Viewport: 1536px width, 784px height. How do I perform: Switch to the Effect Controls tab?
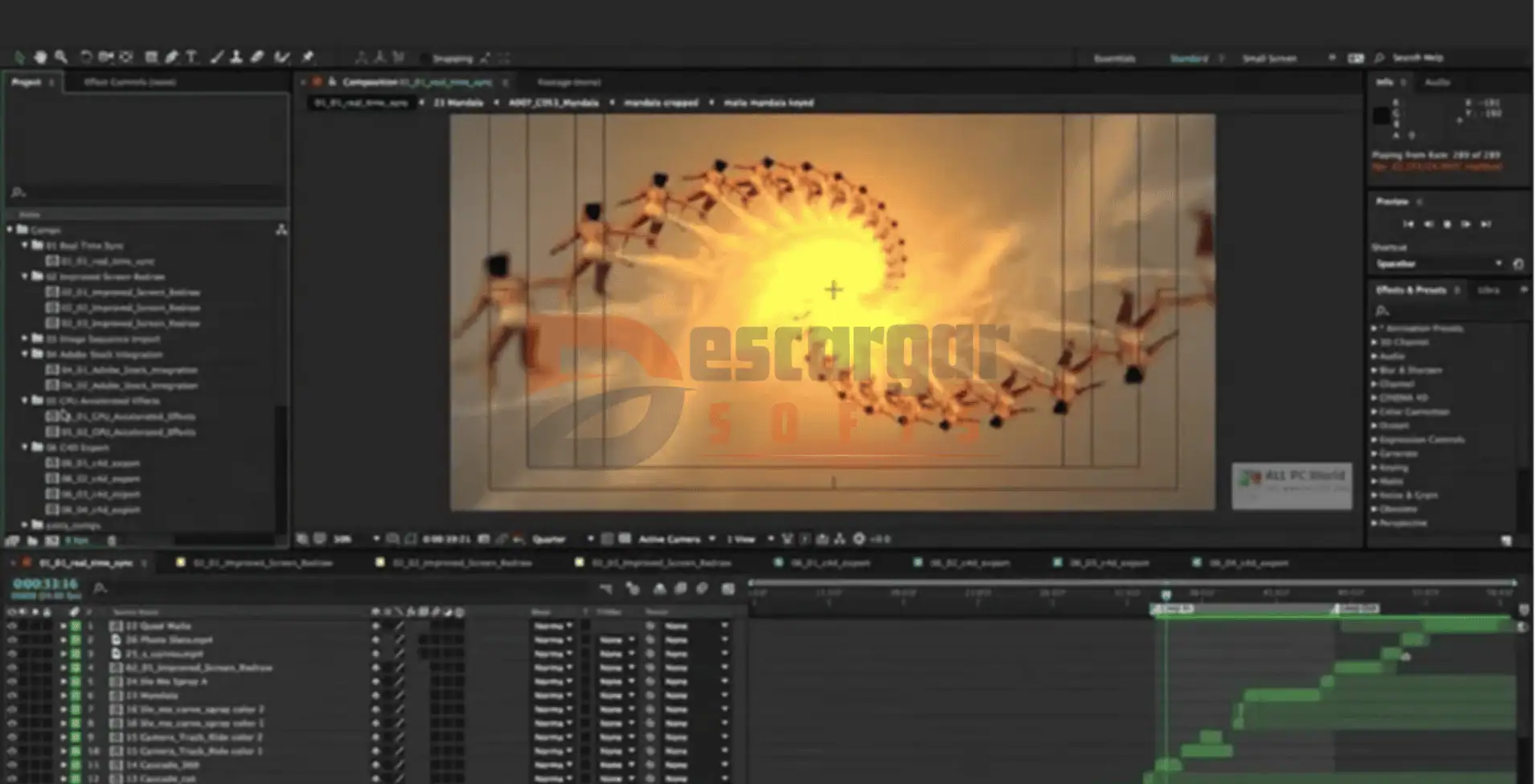pos(130,82)
